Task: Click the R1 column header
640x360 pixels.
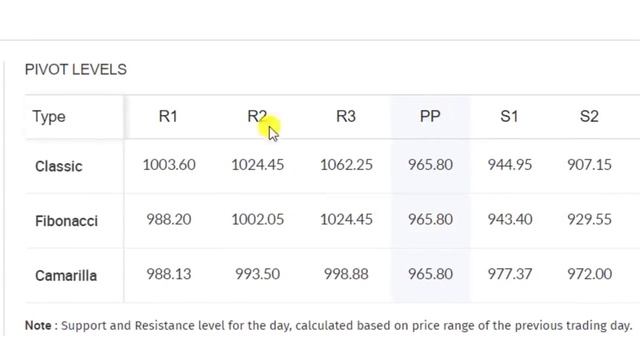Action: [x=168, y=116]
